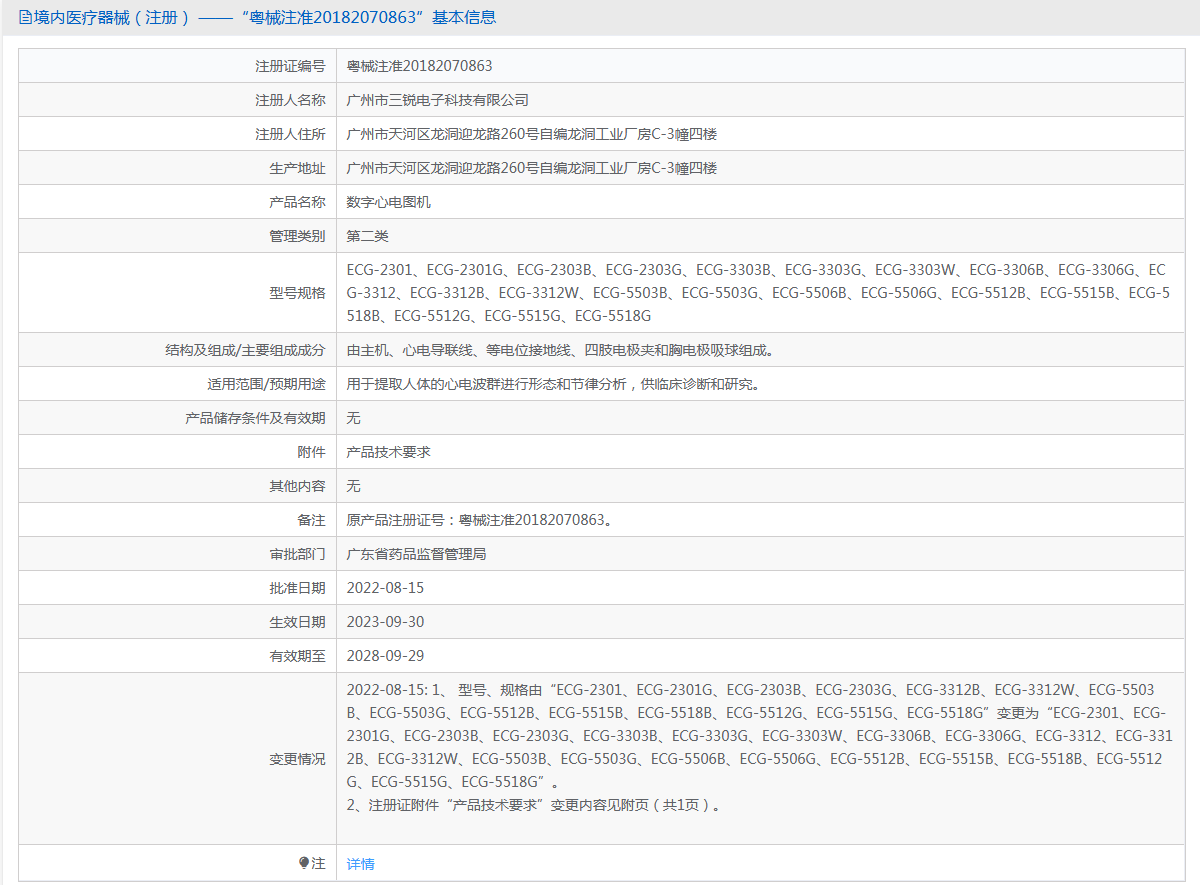Click the 备注 original registration number text

point(479,520)
